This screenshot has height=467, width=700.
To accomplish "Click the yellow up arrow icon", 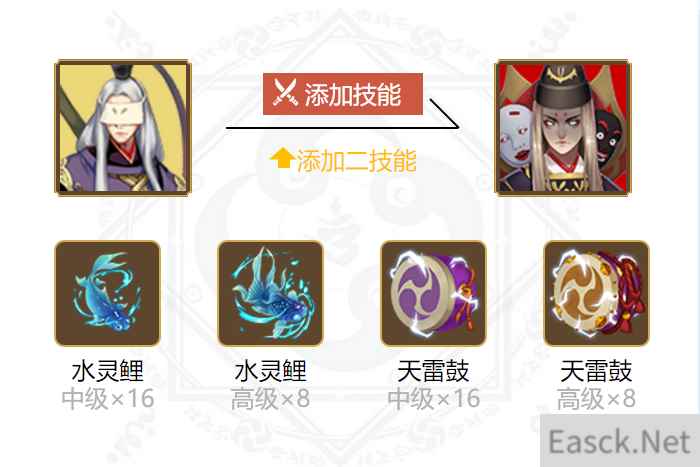I will tap(282, 158).
